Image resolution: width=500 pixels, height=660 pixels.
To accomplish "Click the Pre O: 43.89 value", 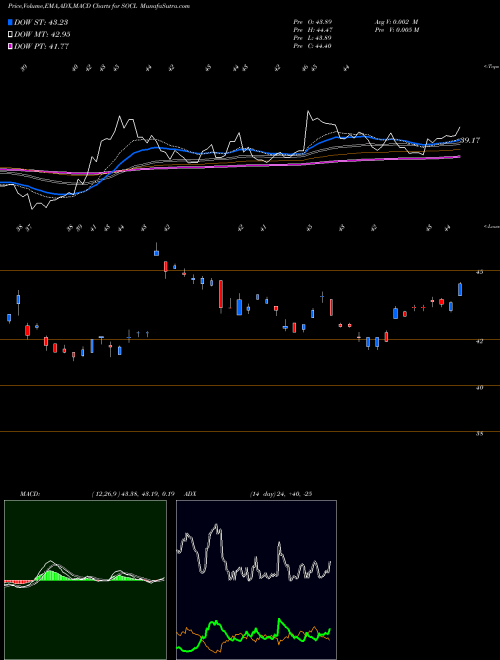I will tap(313, 21).
